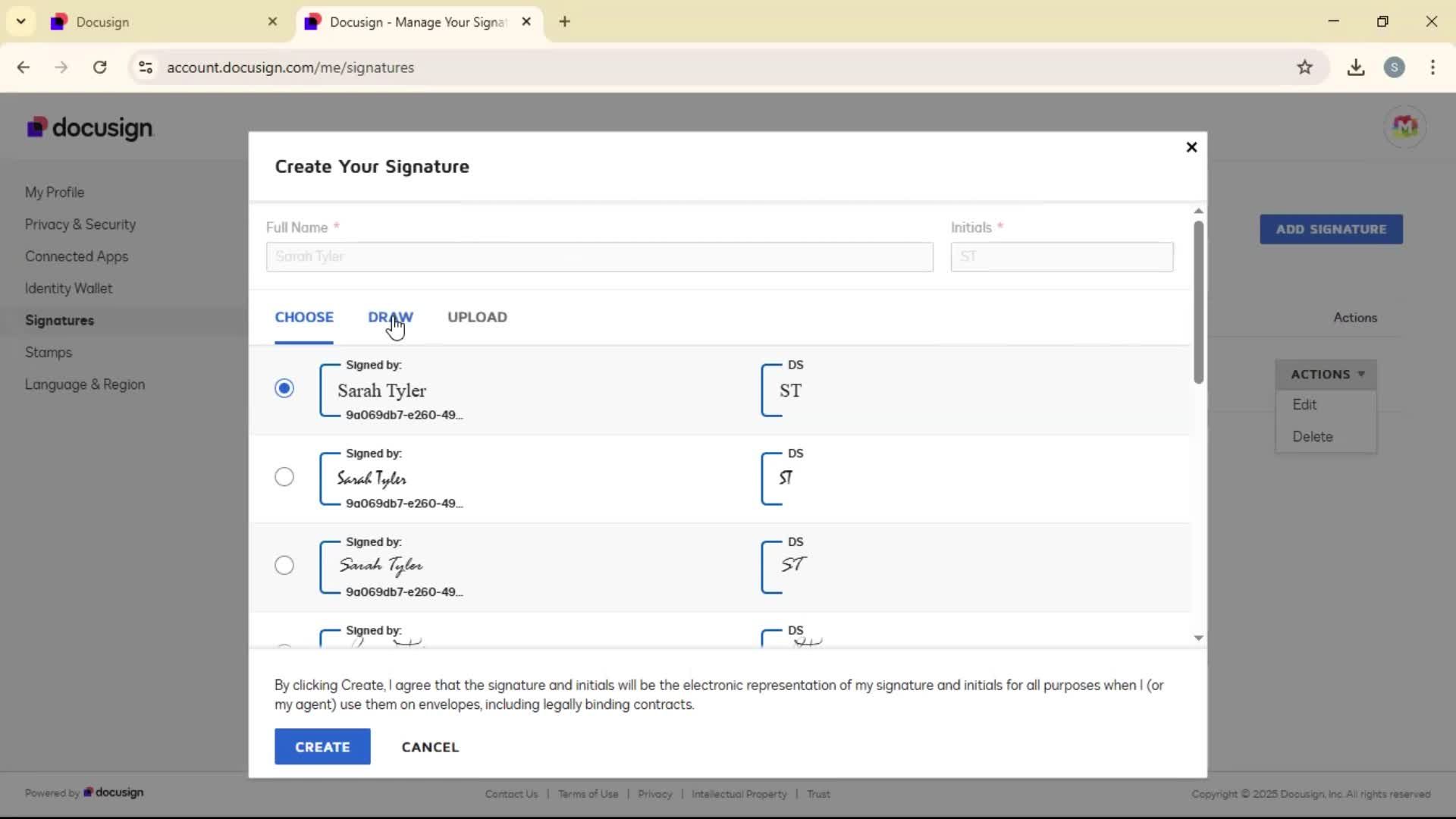
Task: Click the scrollbar up arrow in dialog
Action: pos(1198,211)
